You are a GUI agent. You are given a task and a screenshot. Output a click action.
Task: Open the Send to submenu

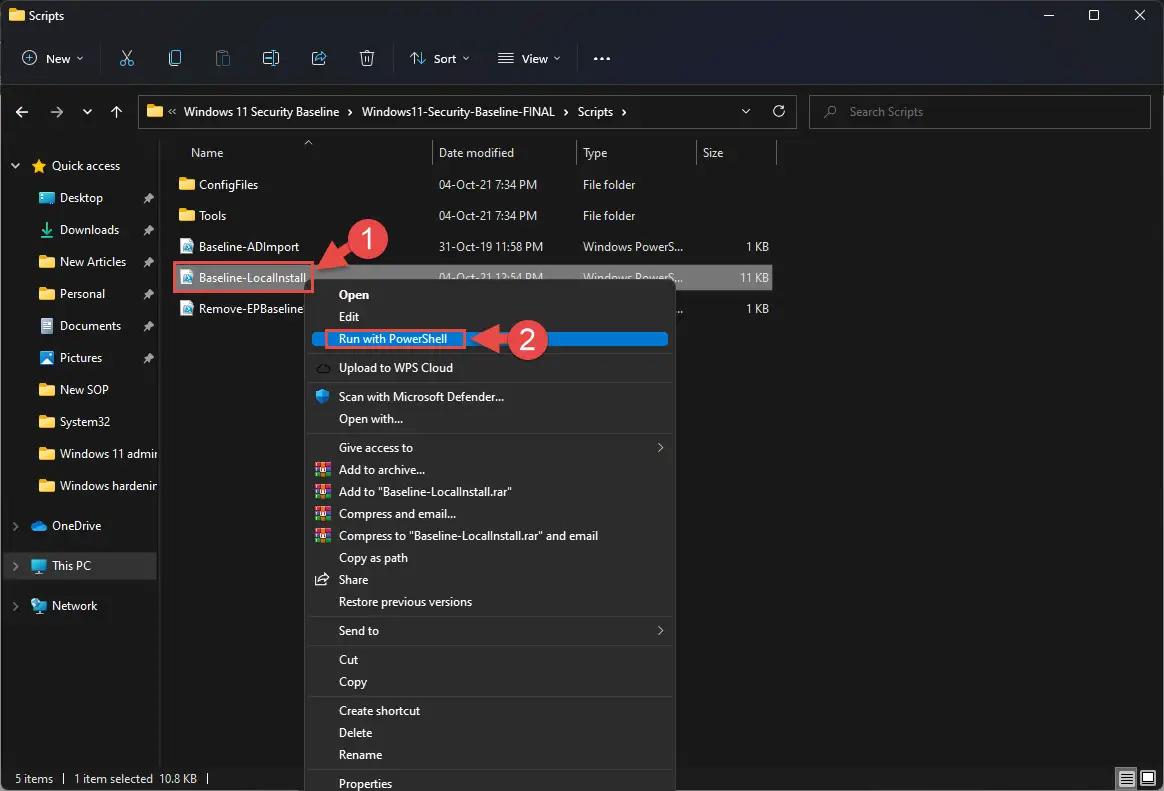coord(490,631)
